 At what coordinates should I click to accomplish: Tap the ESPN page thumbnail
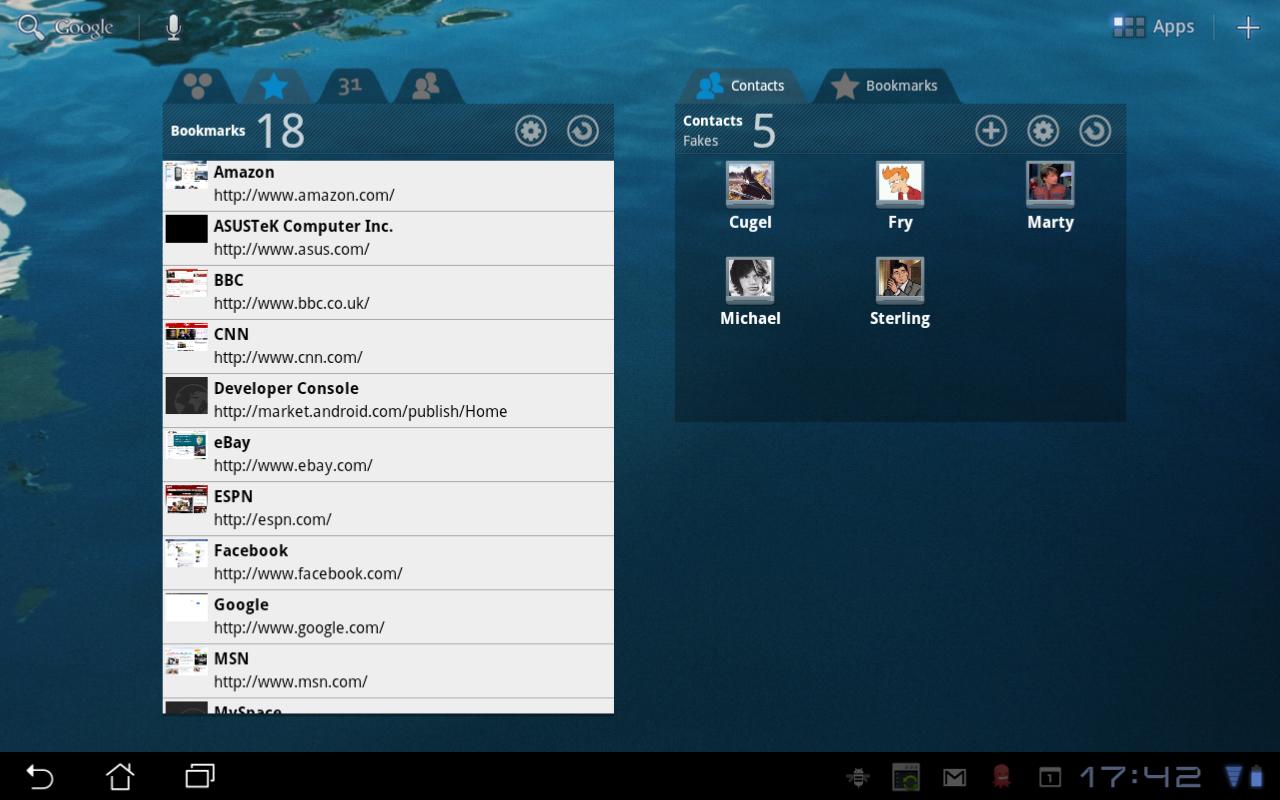click(186, 499)
